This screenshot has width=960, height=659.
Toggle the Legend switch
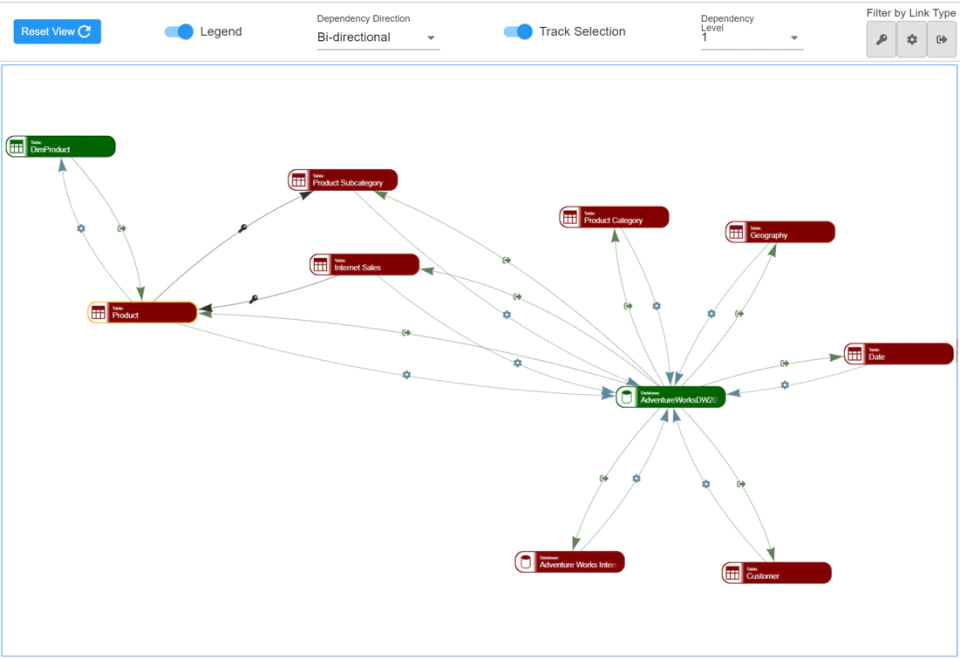179,32
